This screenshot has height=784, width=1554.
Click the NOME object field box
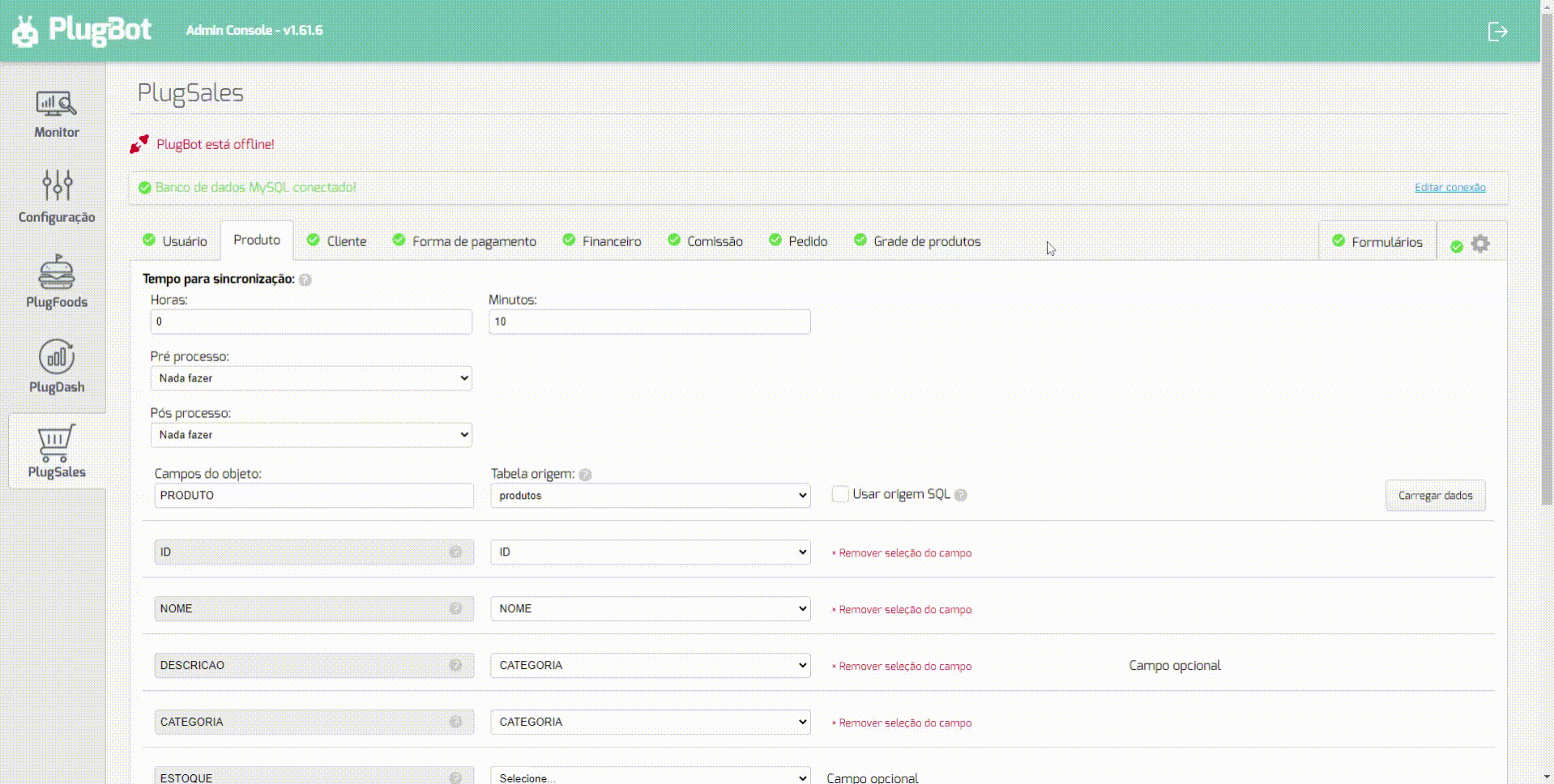(314, 609)
